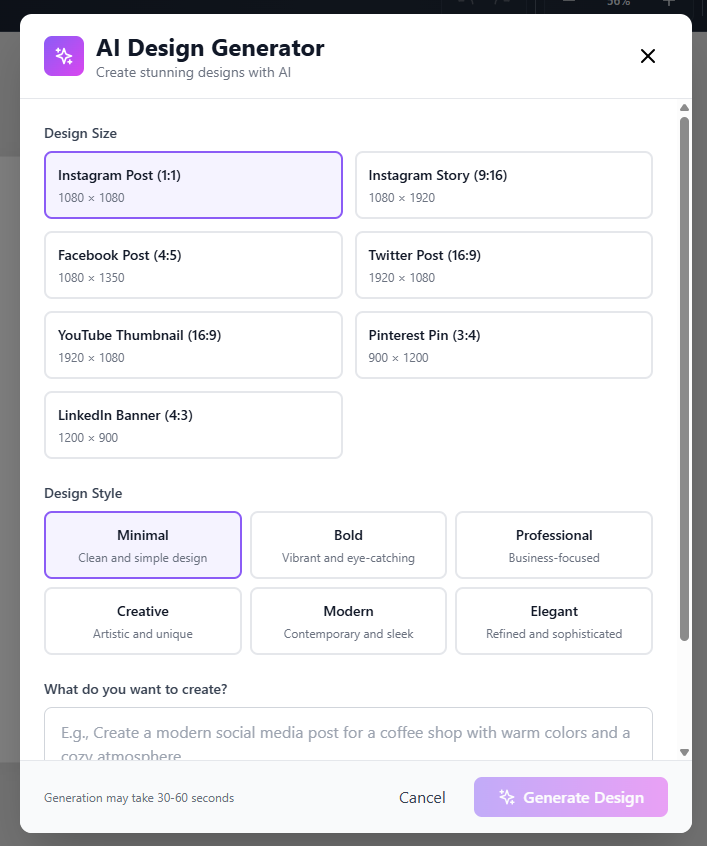Pick the Modern design style

click(348, 621)
